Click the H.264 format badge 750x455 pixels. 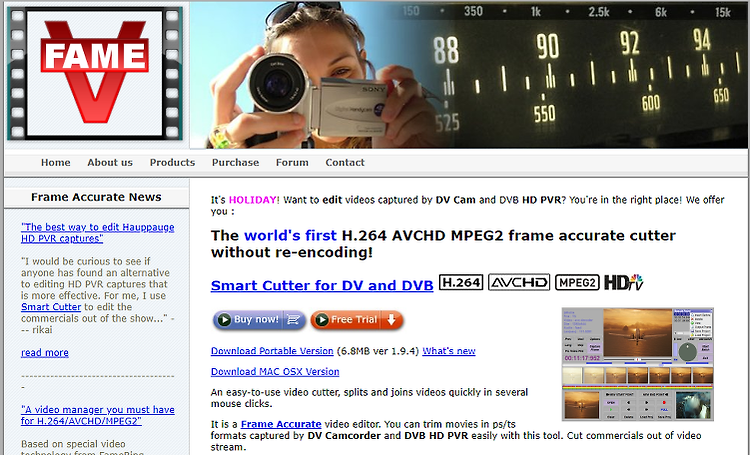tap(461, 282)
